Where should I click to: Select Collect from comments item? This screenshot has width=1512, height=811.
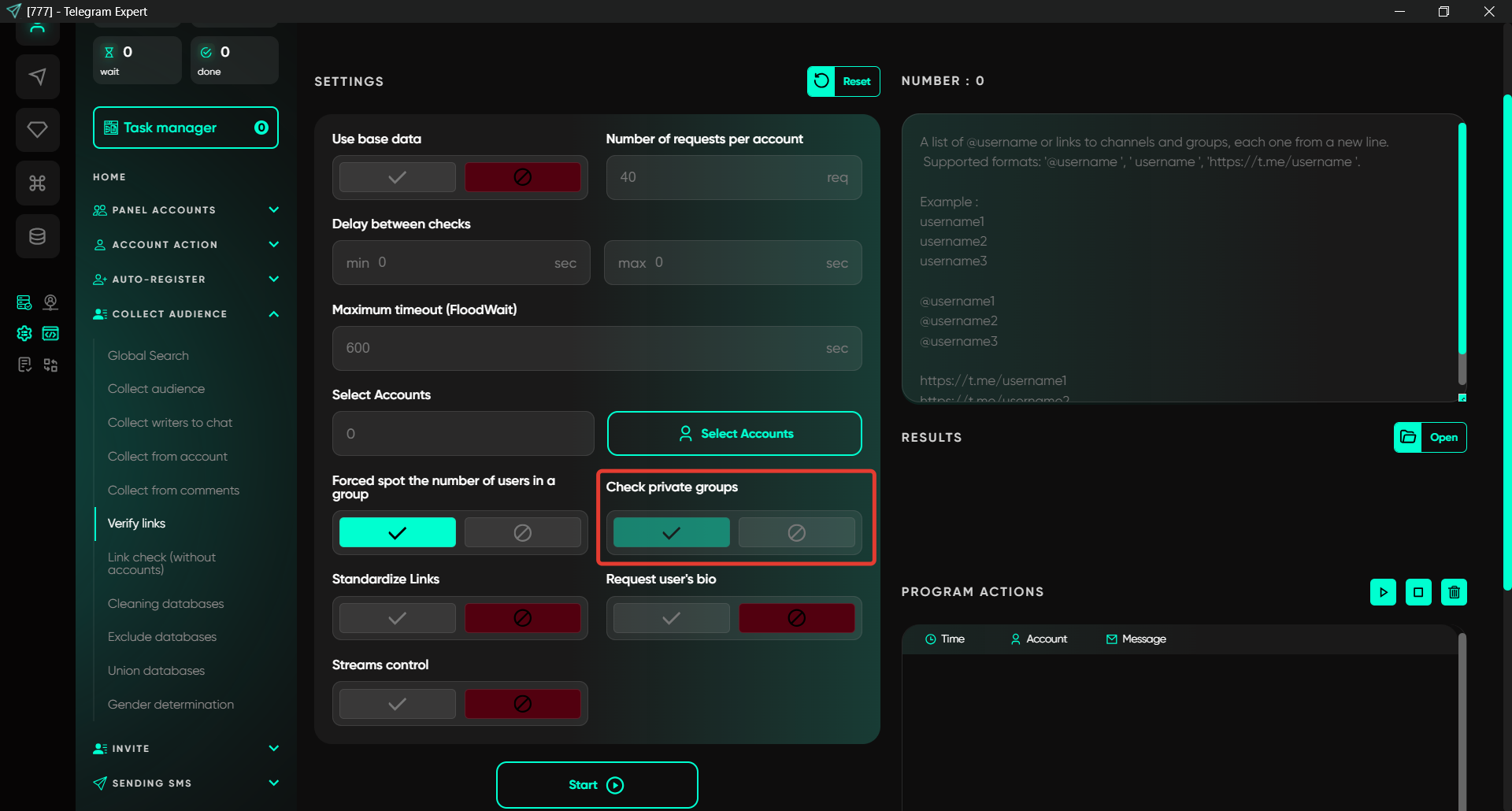[173, 491]
